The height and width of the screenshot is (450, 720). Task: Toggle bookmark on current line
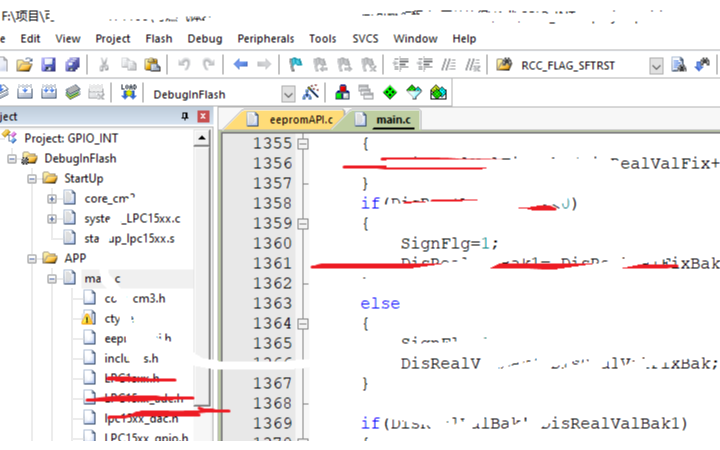296,65
